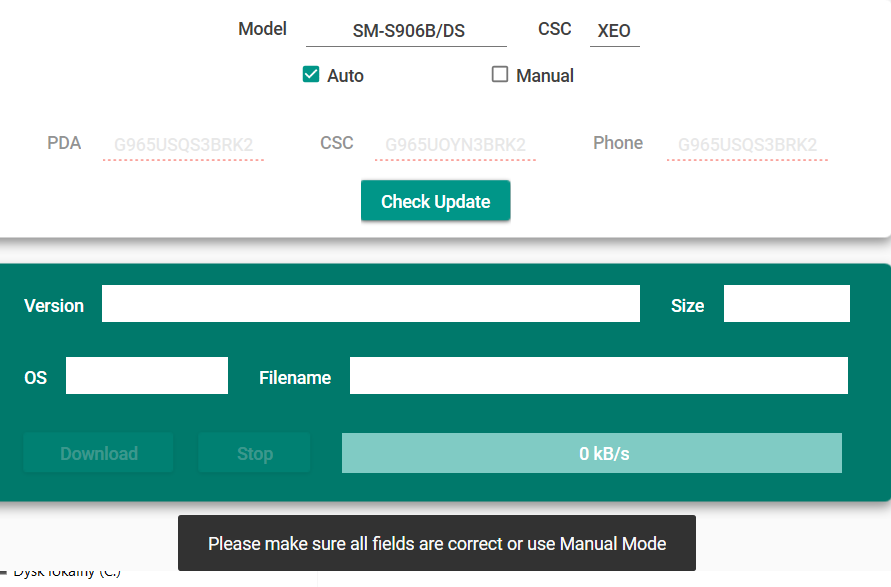Click the Size text box
The width and height of the screenshot is (891, 587).
click(786, 304)
